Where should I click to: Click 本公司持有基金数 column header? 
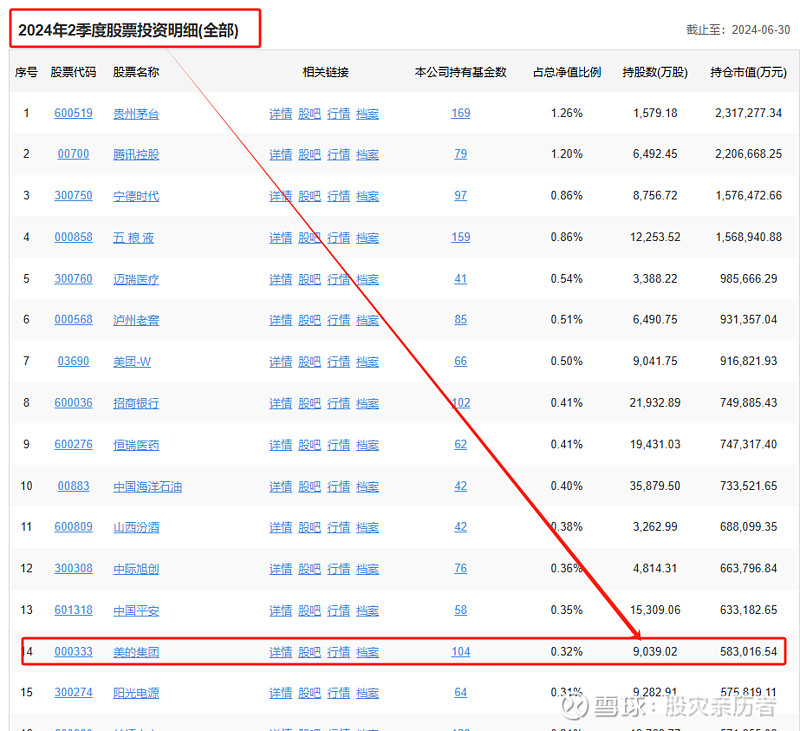coord(461,72)
